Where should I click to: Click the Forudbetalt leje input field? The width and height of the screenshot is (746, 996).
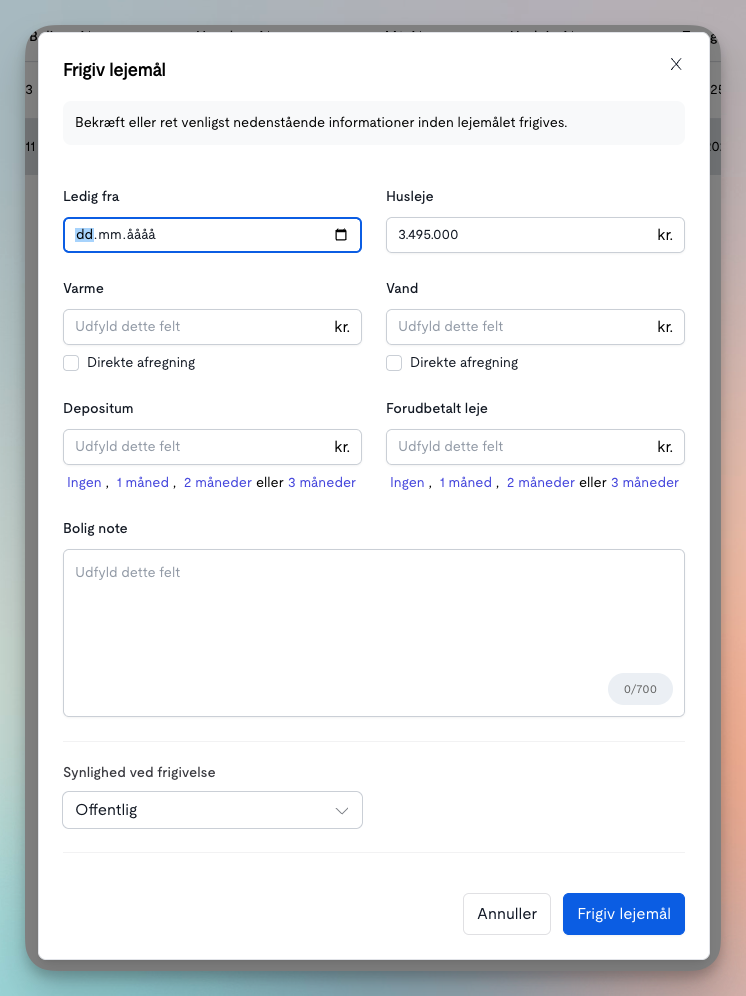tap(535, 447)
